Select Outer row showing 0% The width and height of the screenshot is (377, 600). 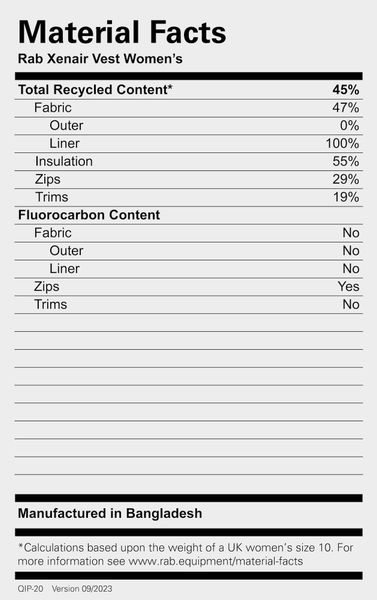click(189, 126)
